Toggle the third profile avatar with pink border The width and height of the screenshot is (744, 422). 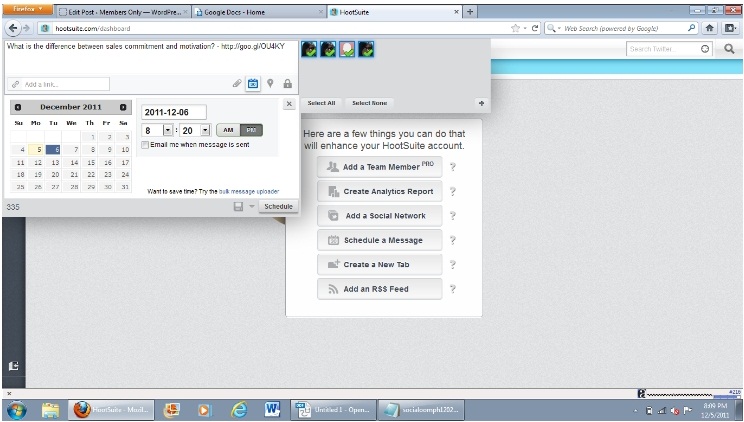click(347, 49)
